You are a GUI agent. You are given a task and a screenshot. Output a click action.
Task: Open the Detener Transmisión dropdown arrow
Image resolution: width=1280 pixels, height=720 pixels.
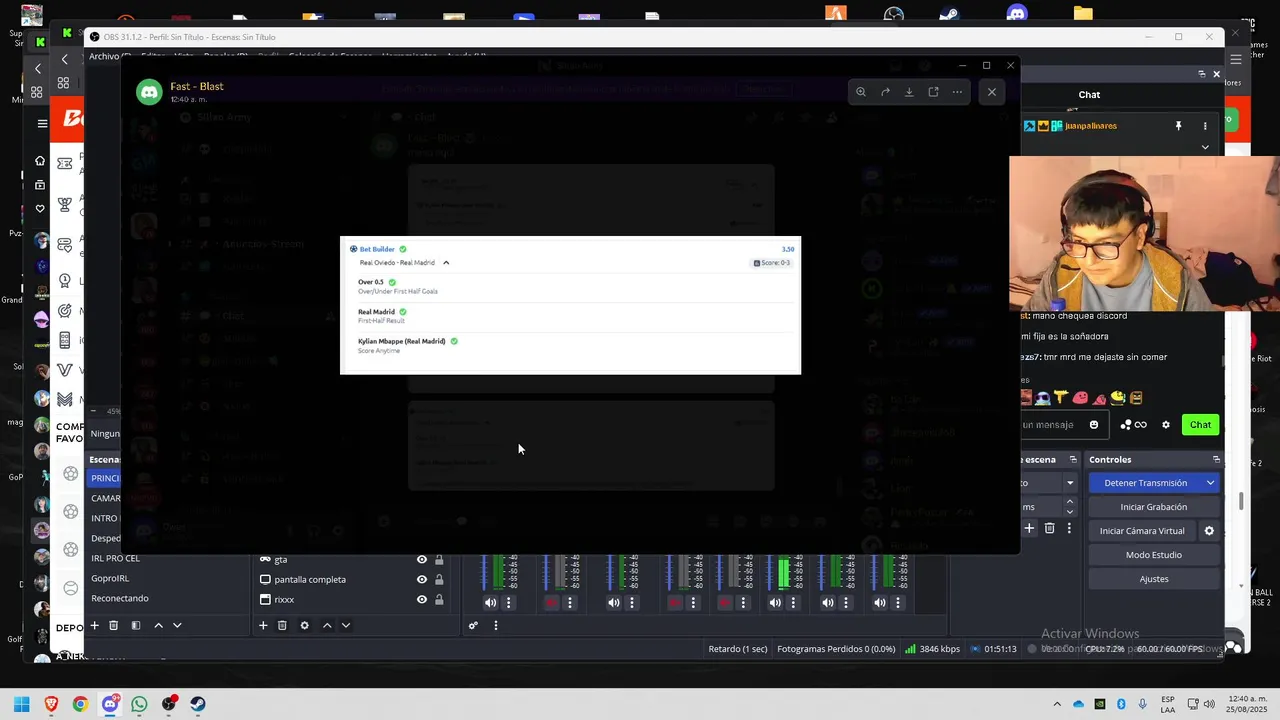coord(1210,483)
